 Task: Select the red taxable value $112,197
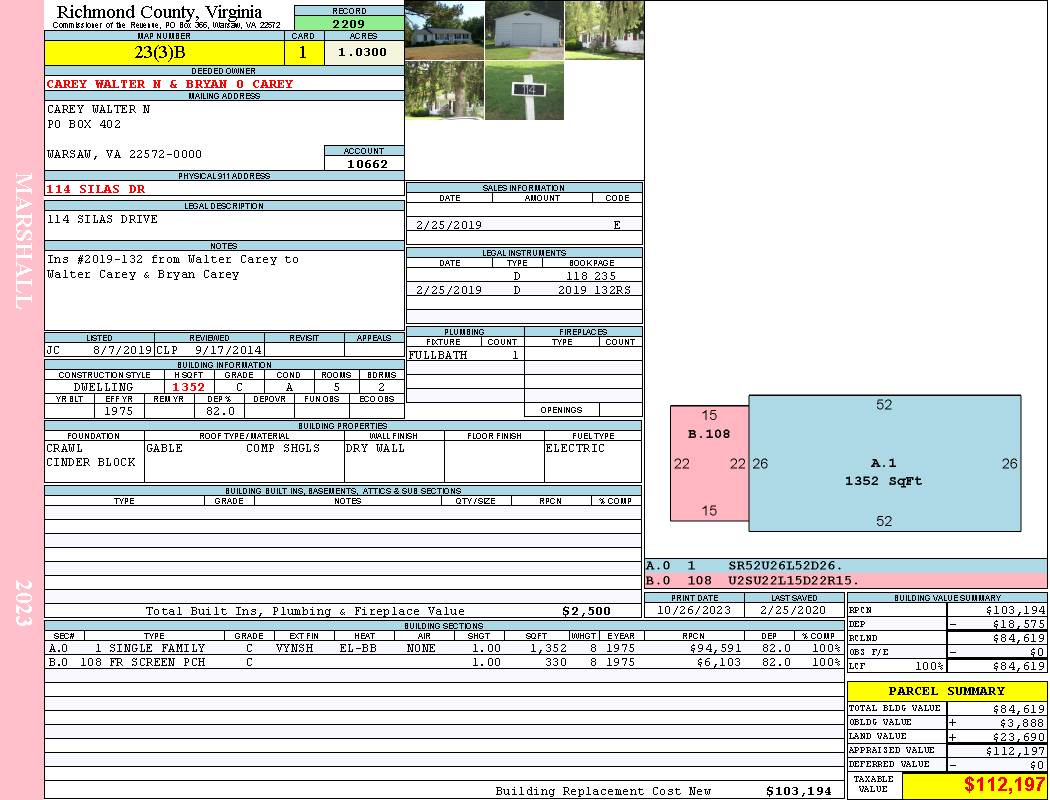pos(974,785)
